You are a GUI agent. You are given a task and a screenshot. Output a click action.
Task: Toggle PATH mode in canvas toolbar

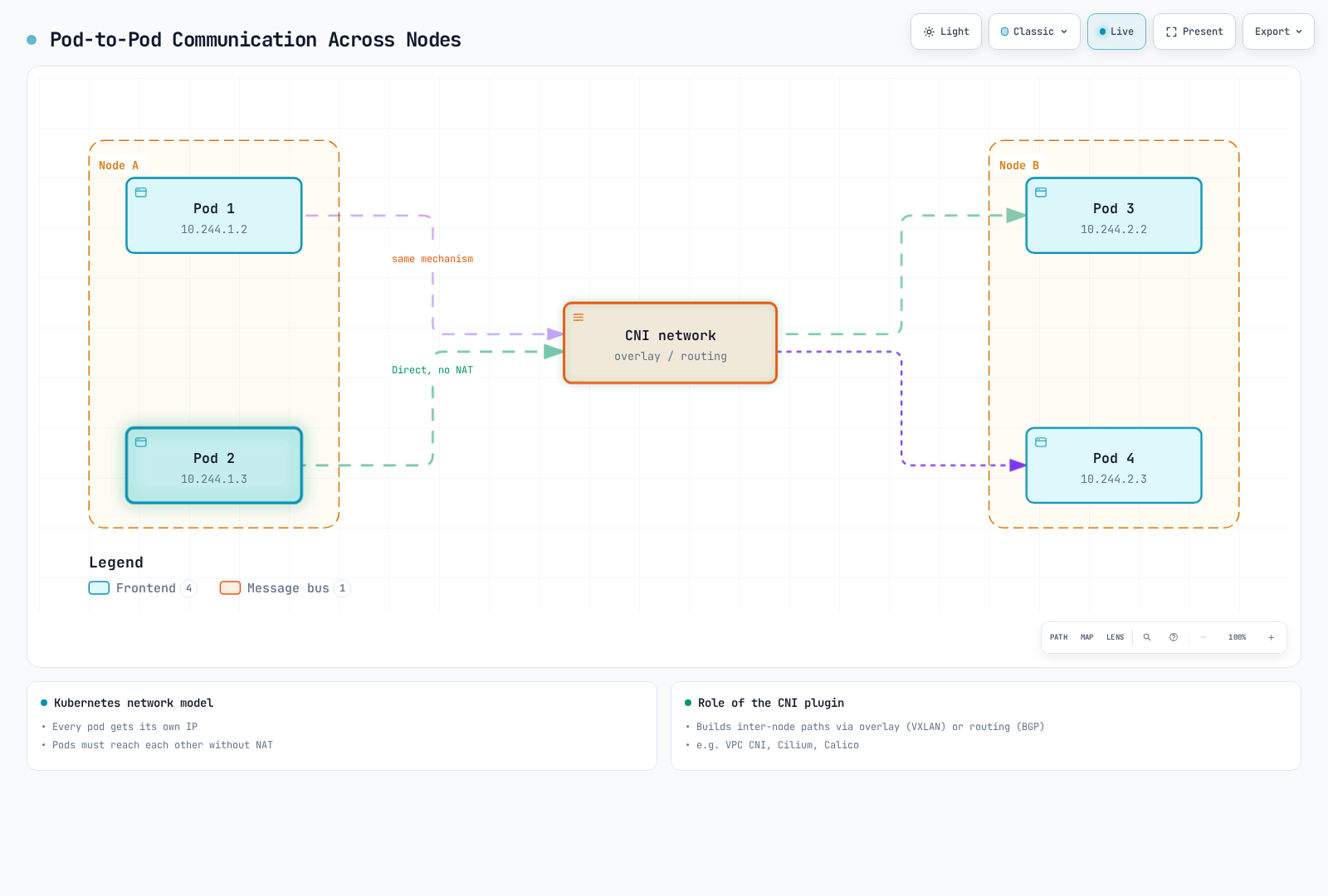point(1059,637)
